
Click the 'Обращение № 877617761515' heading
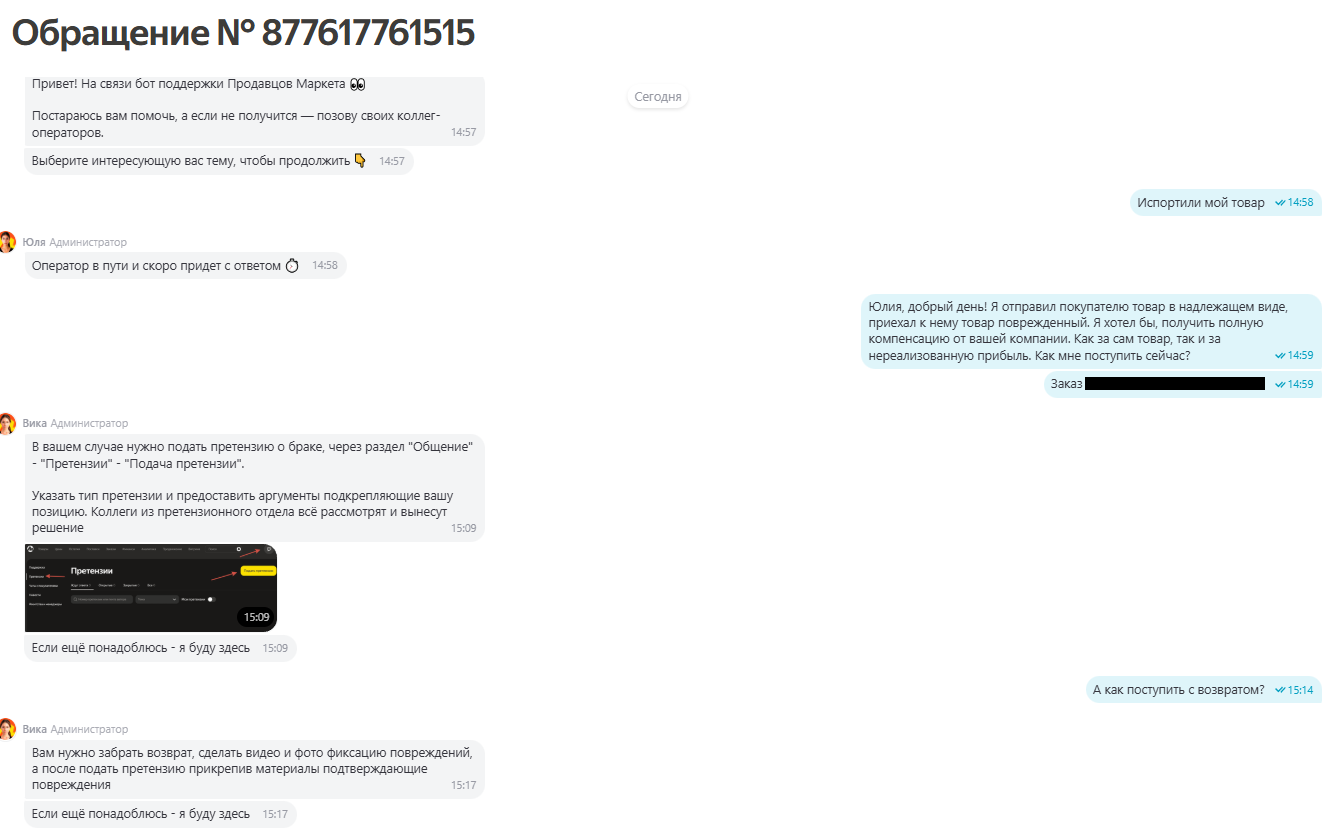pos(243,33)
